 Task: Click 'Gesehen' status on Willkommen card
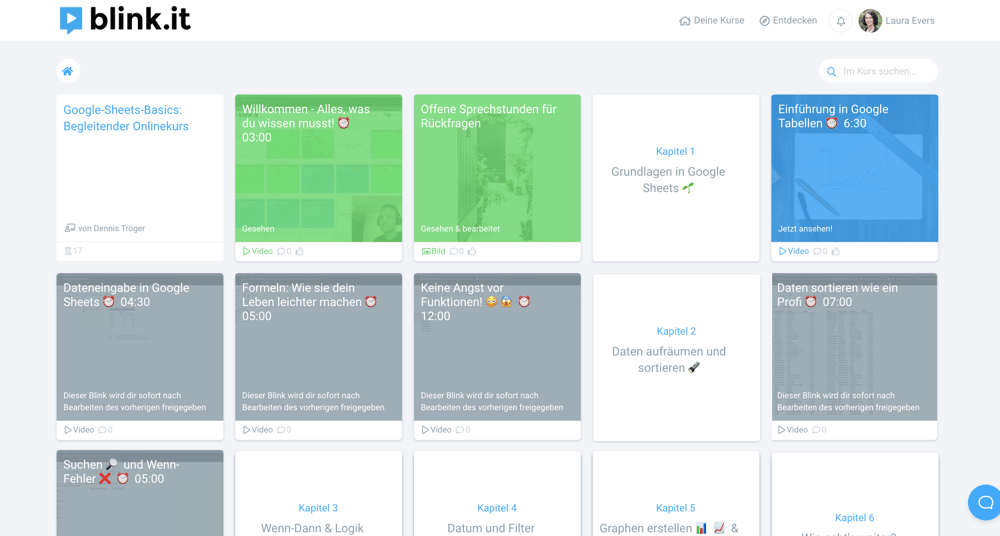tap(258, 228)
